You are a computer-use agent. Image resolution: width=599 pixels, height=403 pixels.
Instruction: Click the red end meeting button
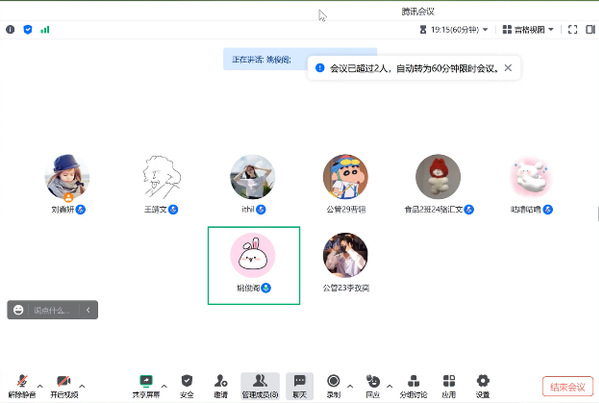[567, 387]
